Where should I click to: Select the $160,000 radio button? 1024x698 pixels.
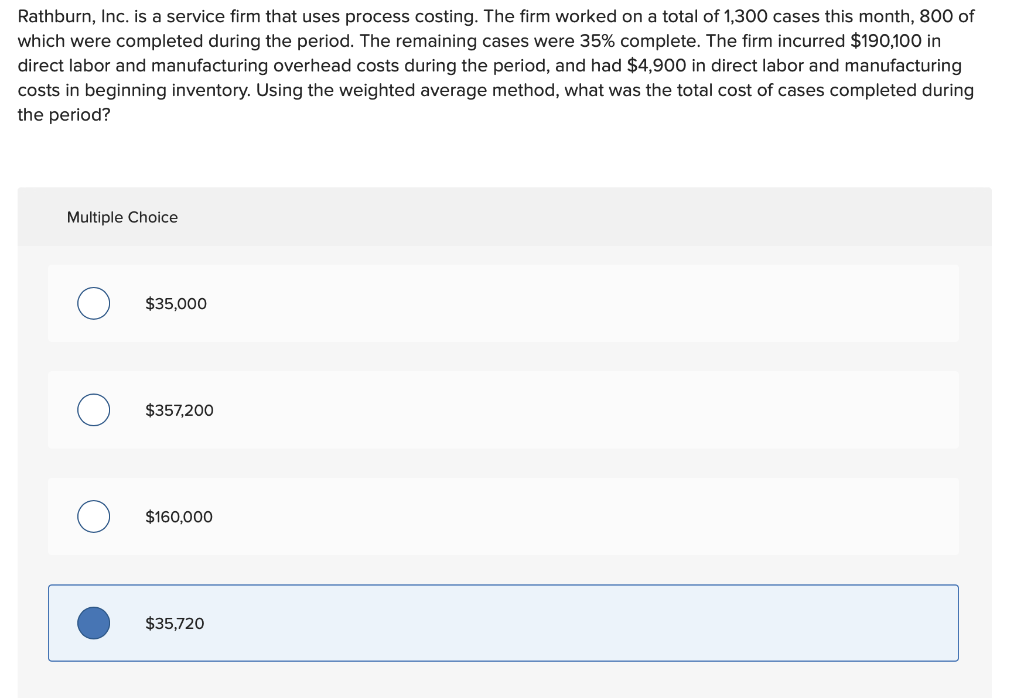(x=93, y=516)
